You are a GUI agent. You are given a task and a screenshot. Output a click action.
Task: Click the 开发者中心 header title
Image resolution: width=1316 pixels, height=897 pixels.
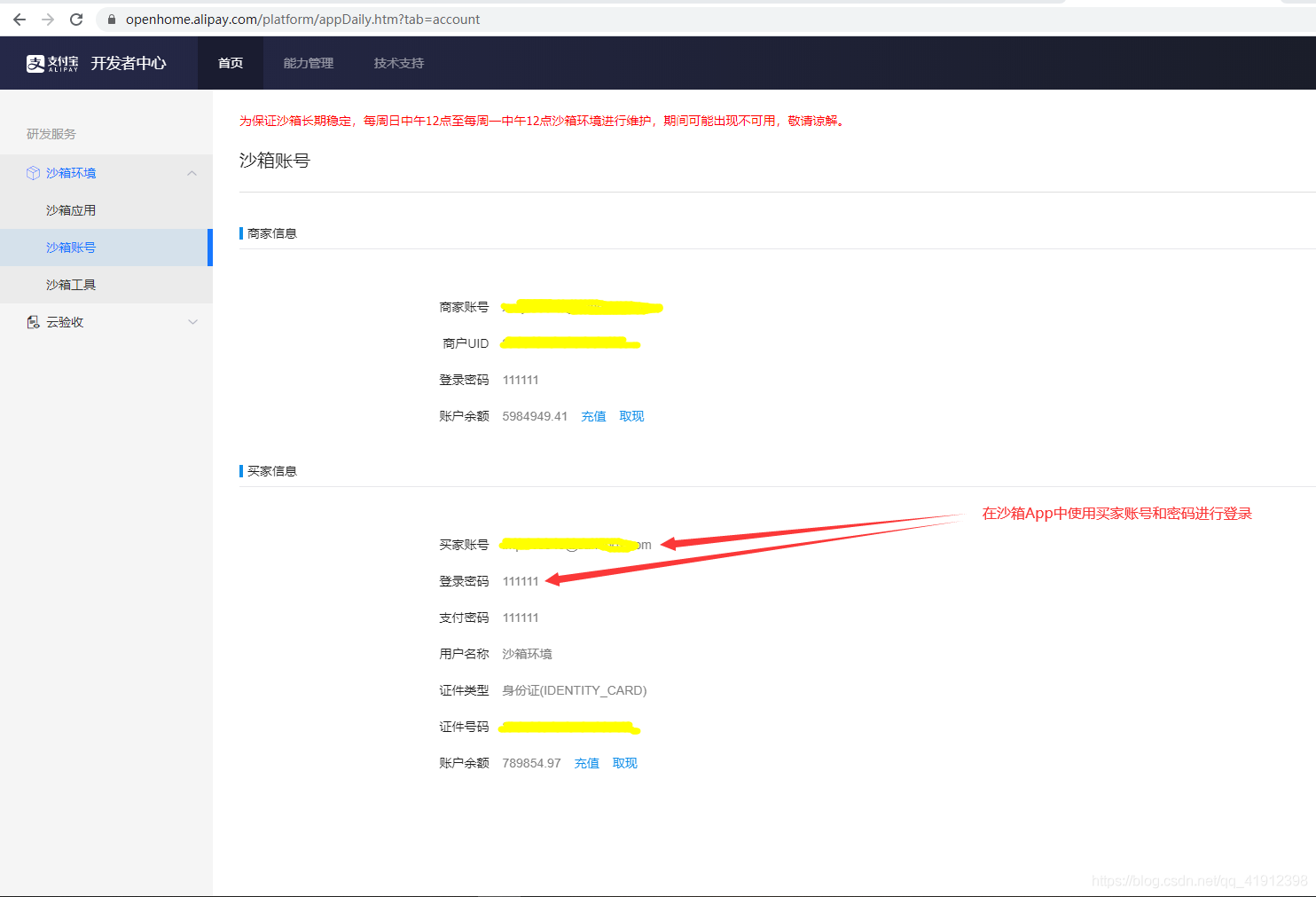click(129, 63)
